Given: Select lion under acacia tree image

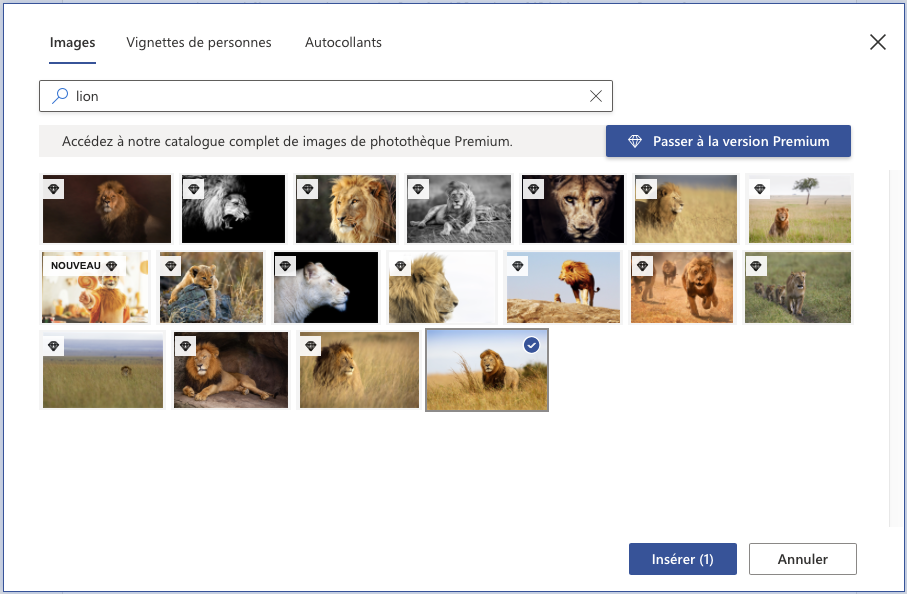Looking at the screenshot, I should coord(799,209).
